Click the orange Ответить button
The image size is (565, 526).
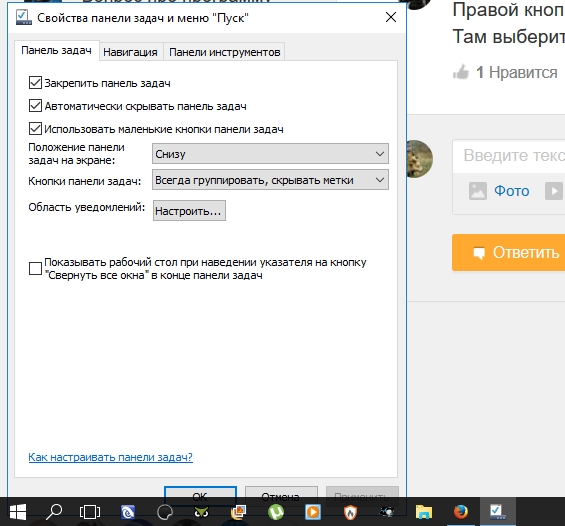coord(508,253)
